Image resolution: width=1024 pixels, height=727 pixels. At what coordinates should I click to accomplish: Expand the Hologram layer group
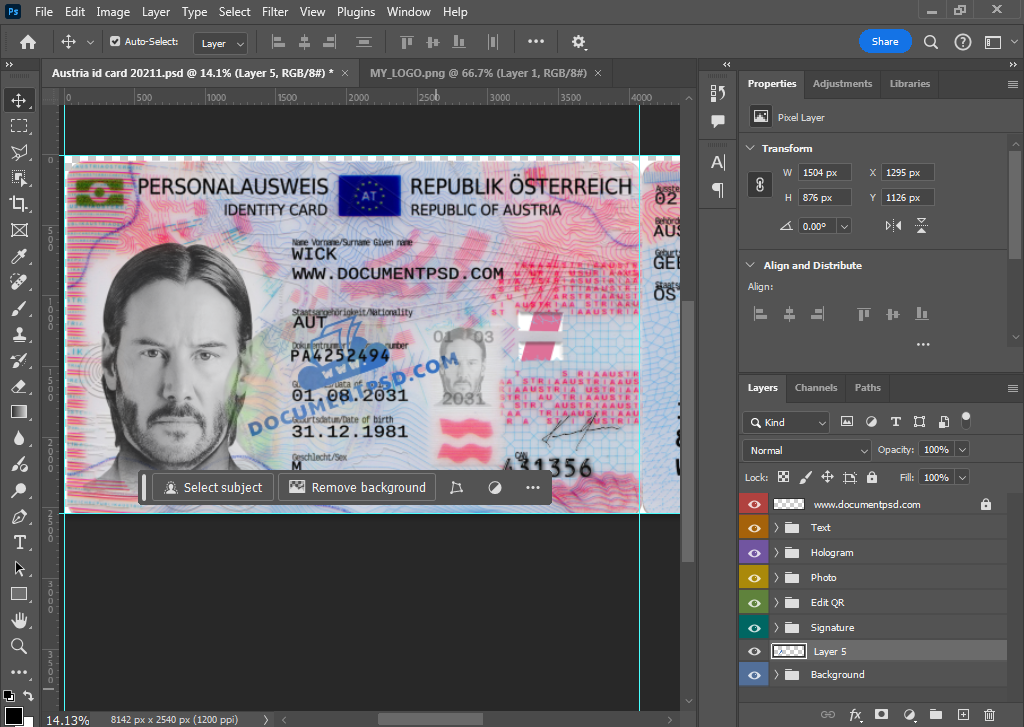click(776, 553)
